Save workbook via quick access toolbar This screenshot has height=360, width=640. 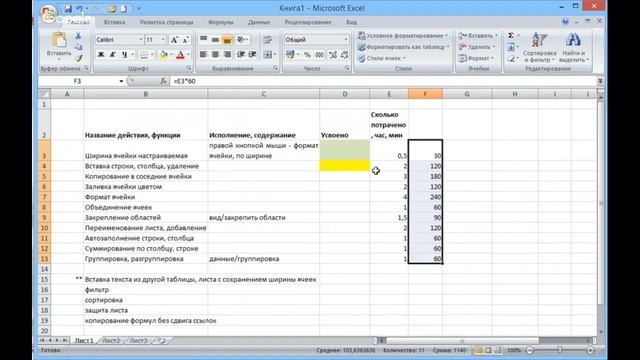click(68, 9)
